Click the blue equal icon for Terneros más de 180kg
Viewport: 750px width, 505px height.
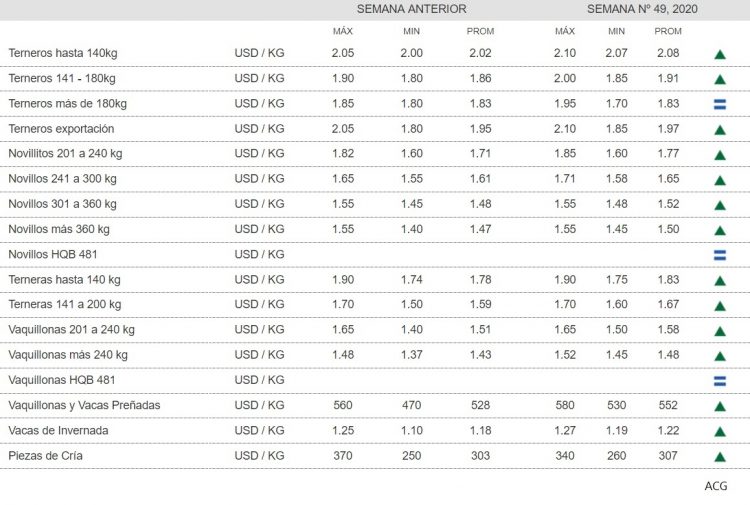pyautogui.click(x=719, y=104)
